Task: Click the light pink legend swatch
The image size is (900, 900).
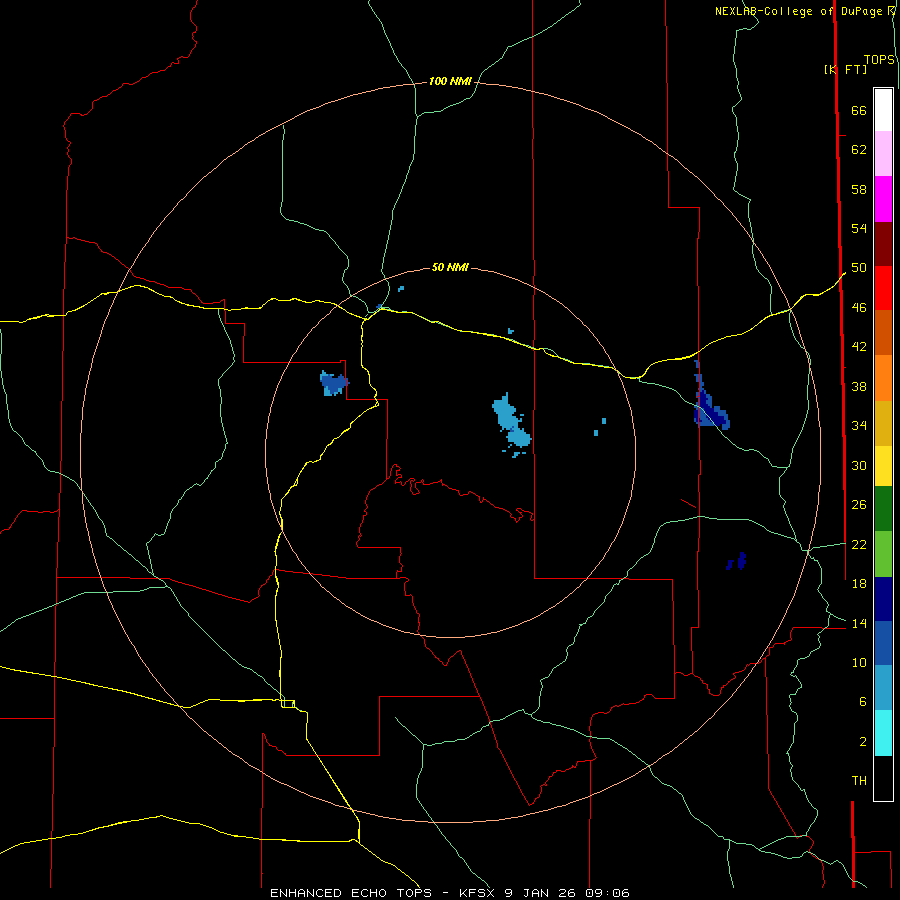Action: [x=883, y=153]
